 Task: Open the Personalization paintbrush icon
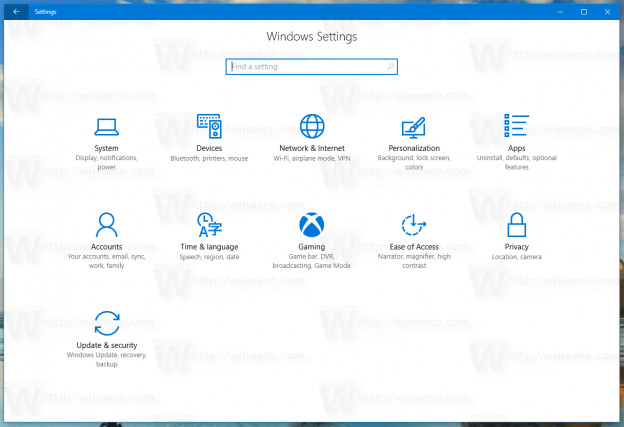[x=414, y=127]
